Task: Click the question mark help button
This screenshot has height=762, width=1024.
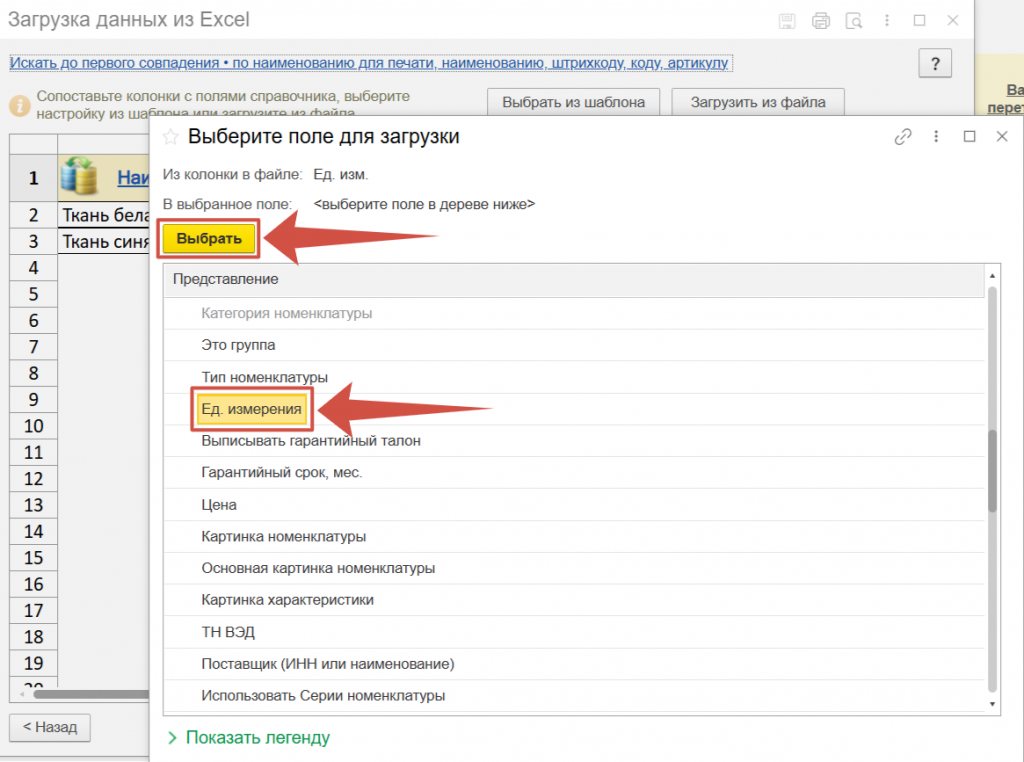Action: [x=935, y=64]
